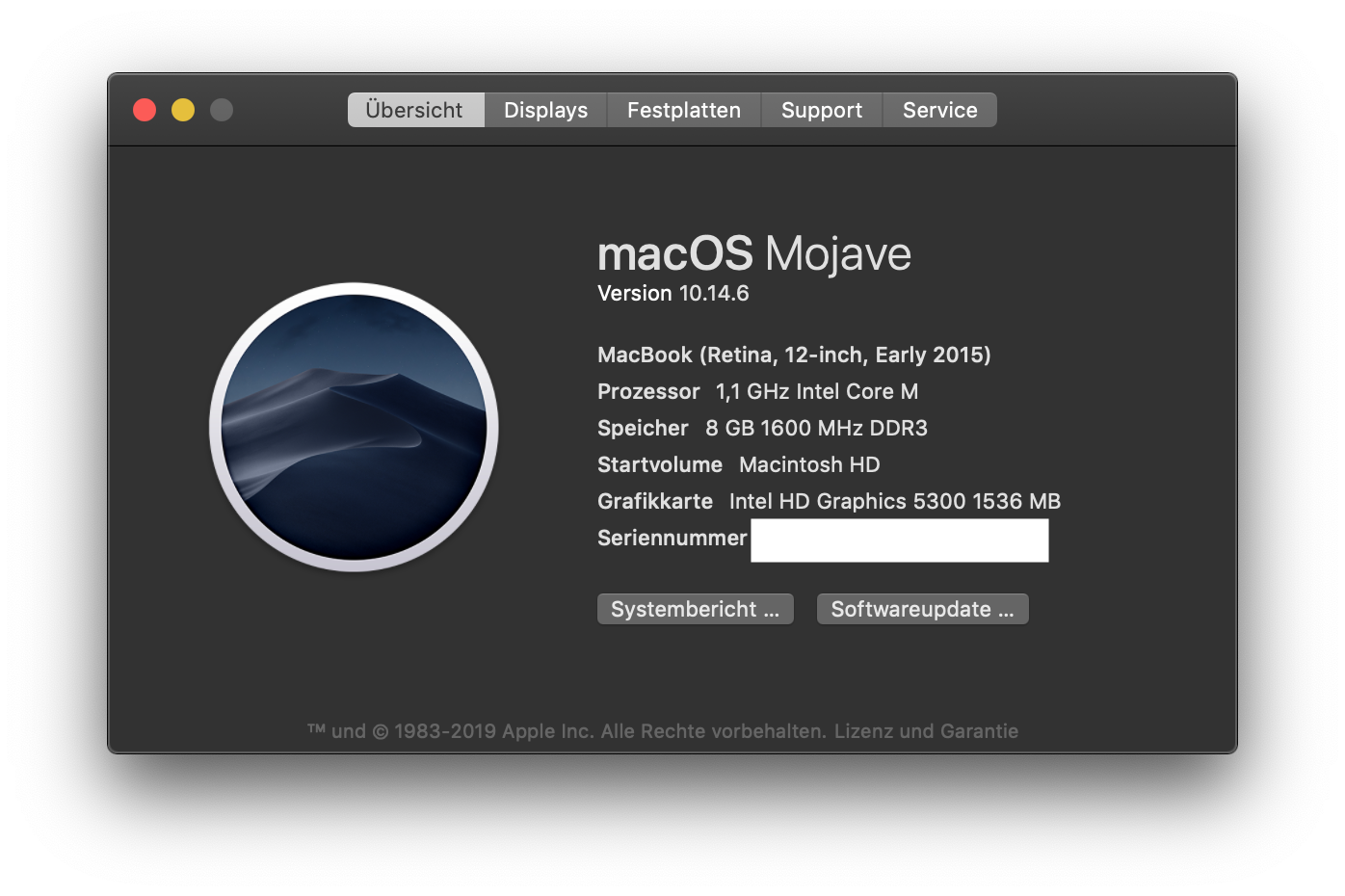1345x896 pixels.
Task: Open the Displays tab
Action: point(545,110)
